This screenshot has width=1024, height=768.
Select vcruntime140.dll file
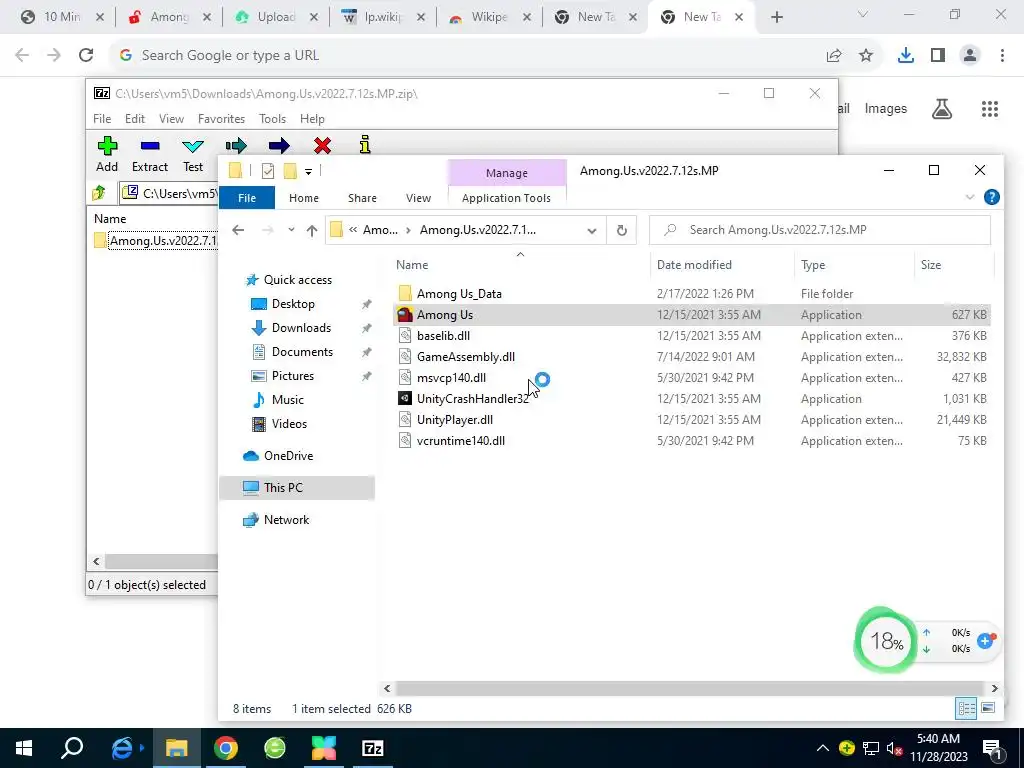tap(460, 441)
